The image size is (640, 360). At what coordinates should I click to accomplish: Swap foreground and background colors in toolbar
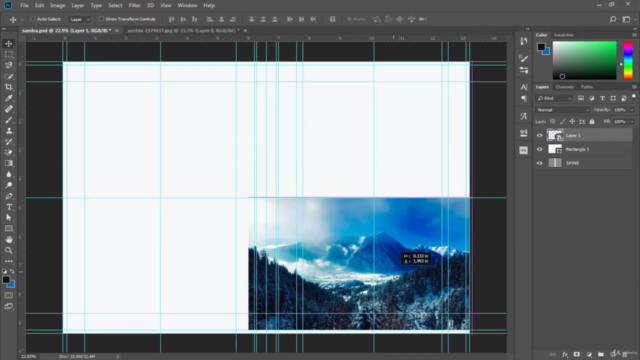tap(12, 271)
